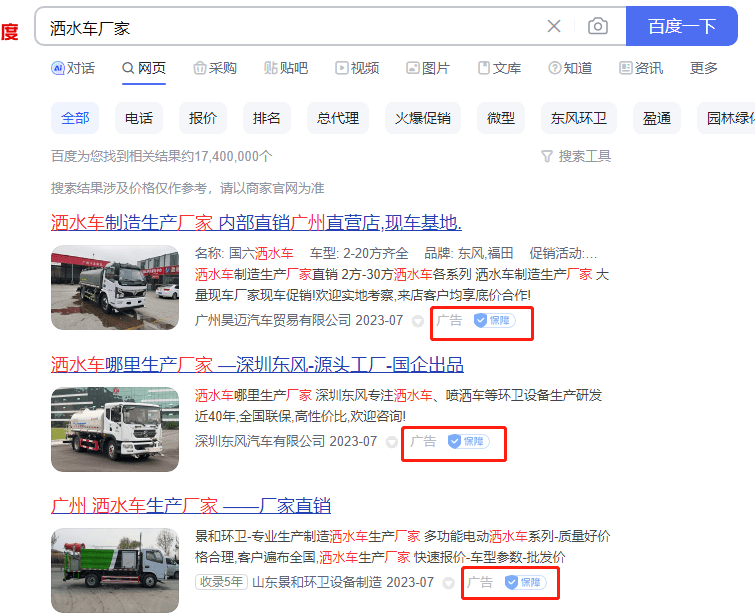The height and width of the screenshot is (616, 755).
Task: Open result 洒水车哪里生产厂家 深圳东风
Action: click(257, 365)
